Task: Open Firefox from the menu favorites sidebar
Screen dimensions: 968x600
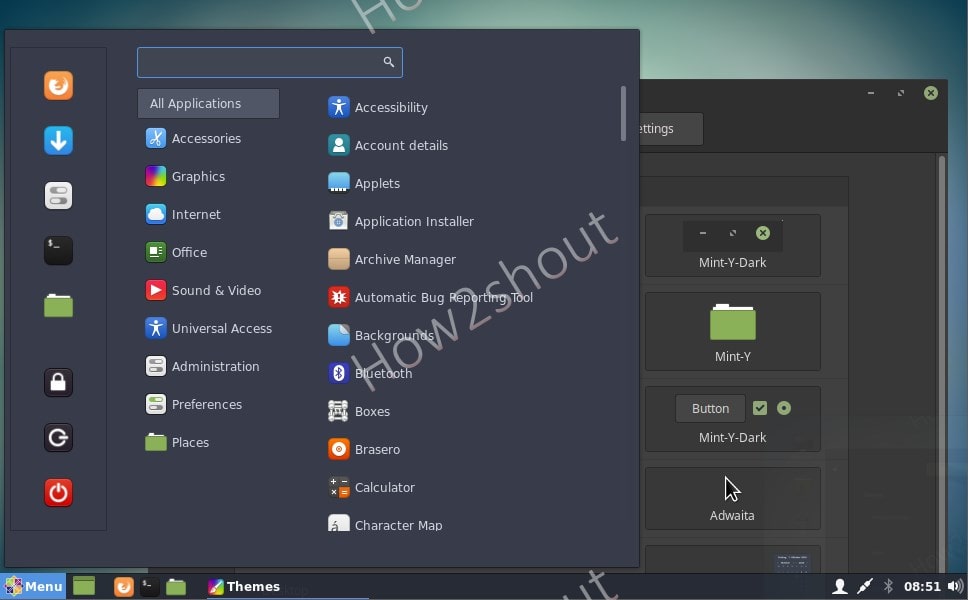Action: (58, 85)
